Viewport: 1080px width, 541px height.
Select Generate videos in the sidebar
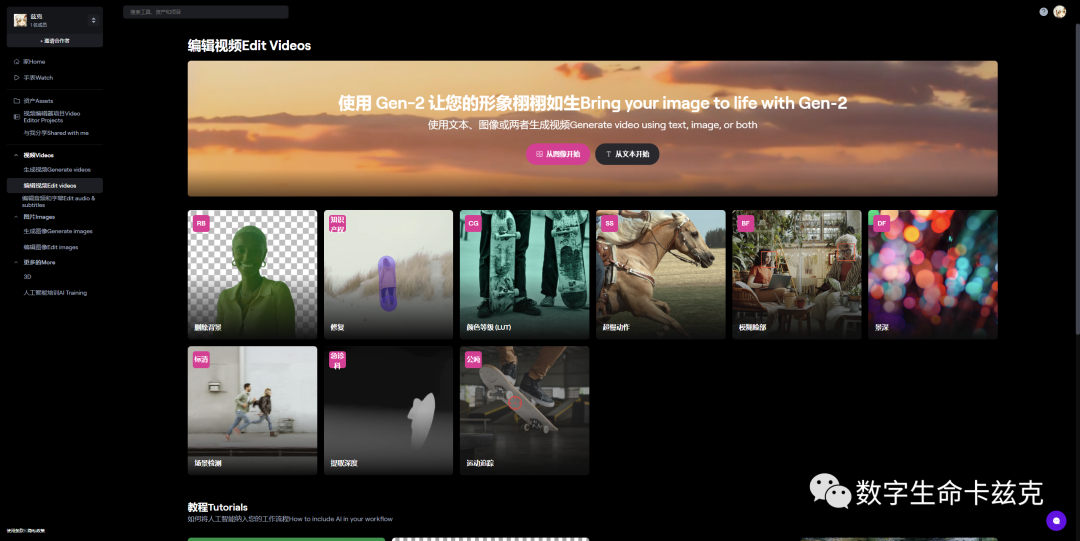coord(57,170)
